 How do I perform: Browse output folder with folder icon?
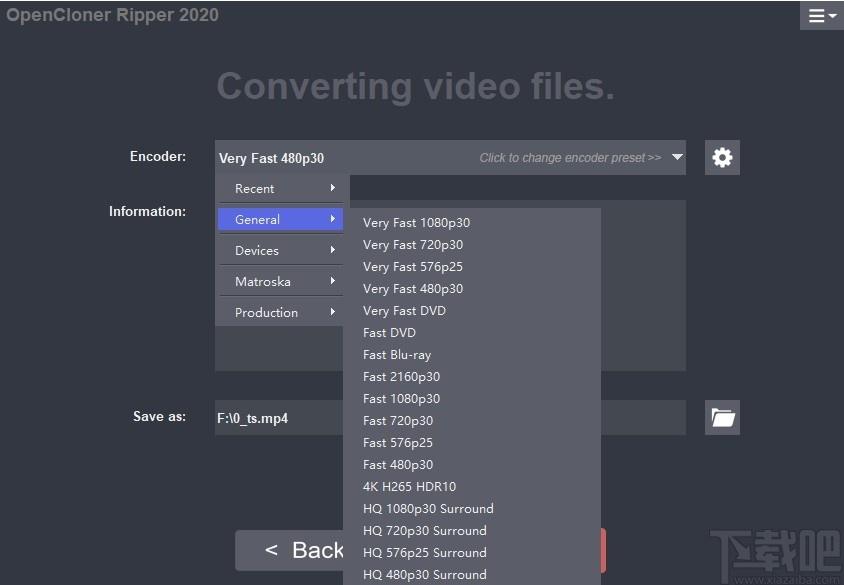click(722, 417)
